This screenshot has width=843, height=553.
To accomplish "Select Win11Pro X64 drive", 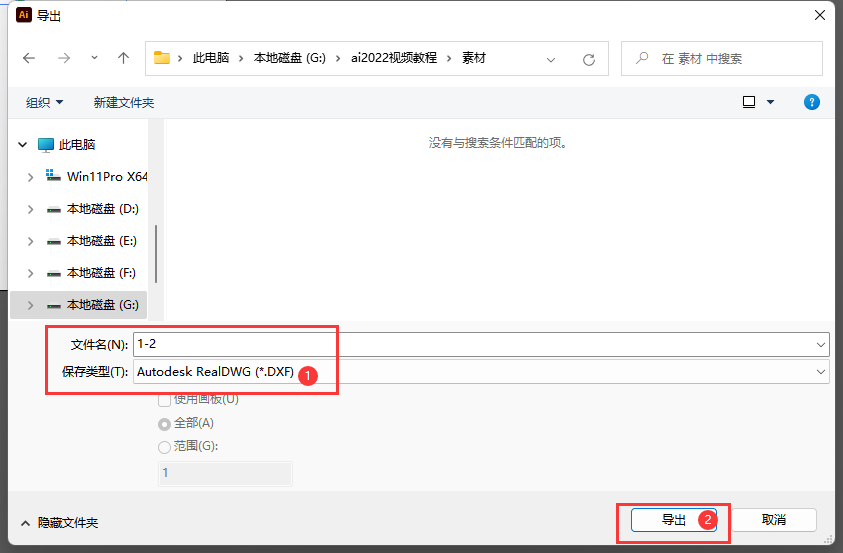I will coord(97,176).
